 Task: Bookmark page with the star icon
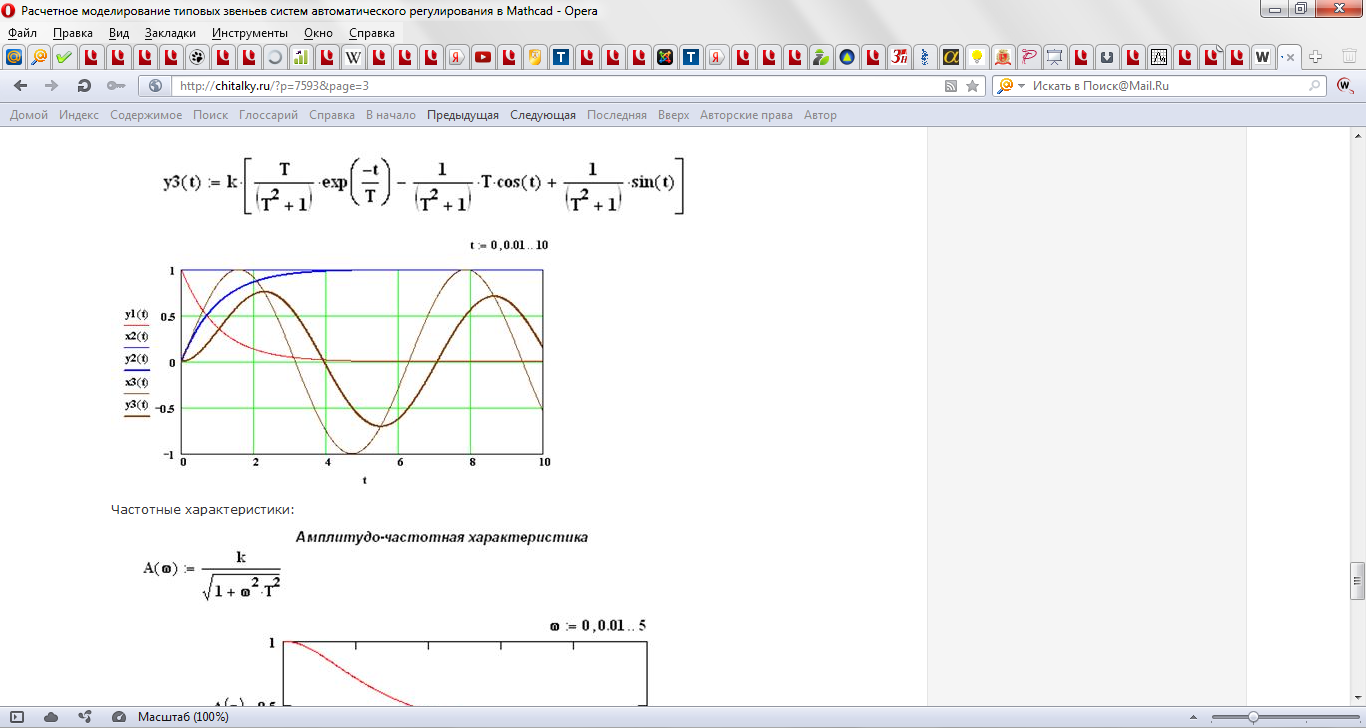pyautogui.click(x=972, y=86)
